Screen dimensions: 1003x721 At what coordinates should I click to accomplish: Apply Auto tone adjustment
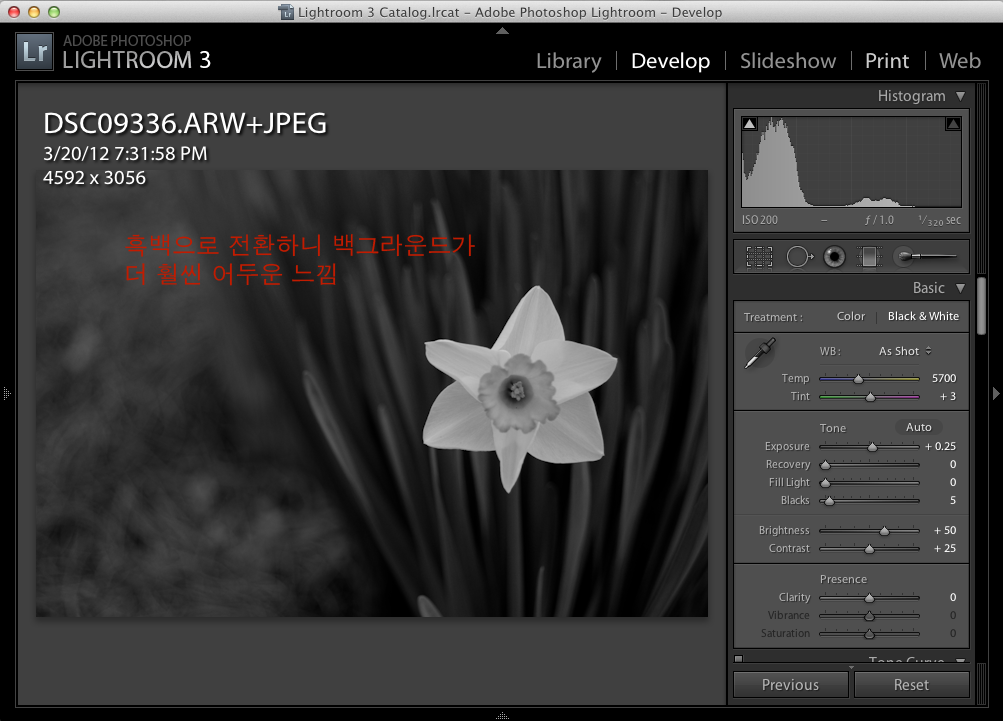pyautogui.click(x=918, y=427)
